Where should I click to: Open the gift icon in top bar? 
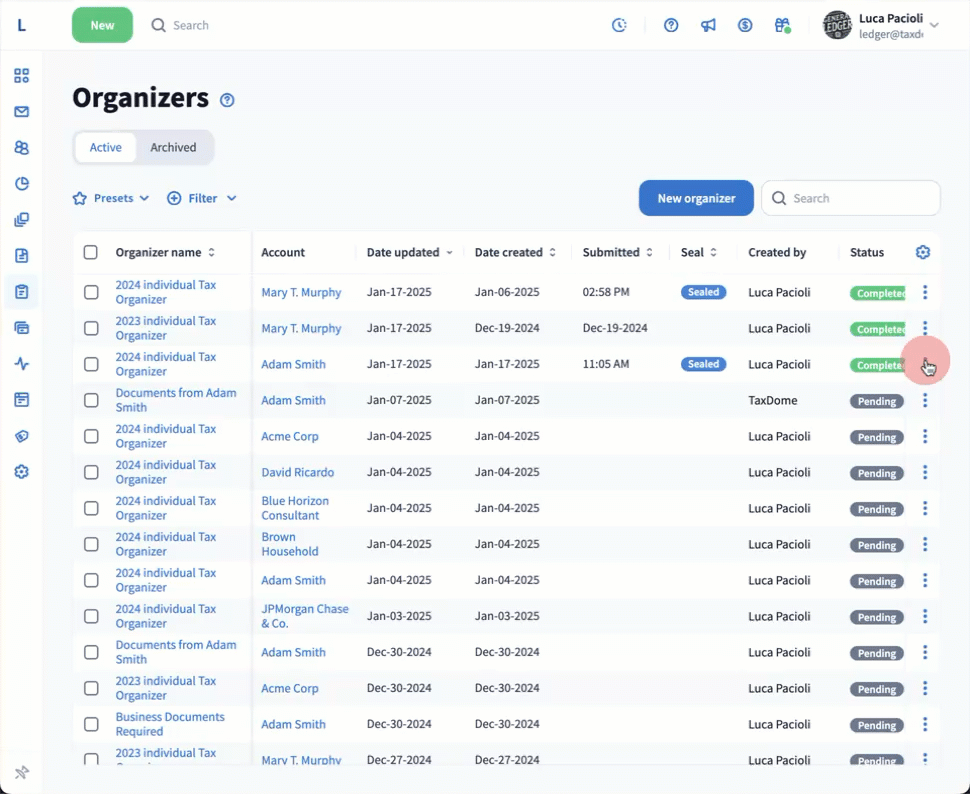(x=782, y=25)
